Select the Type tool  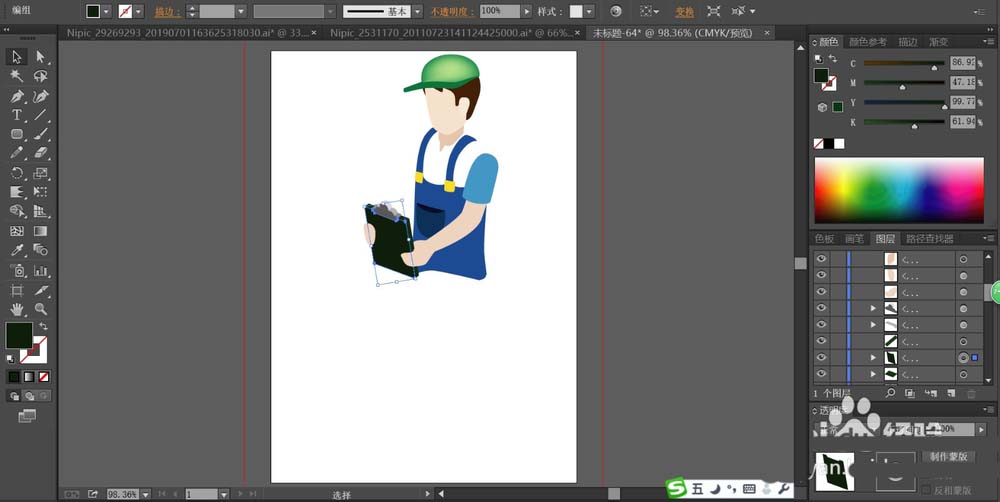tap(17, 115)
